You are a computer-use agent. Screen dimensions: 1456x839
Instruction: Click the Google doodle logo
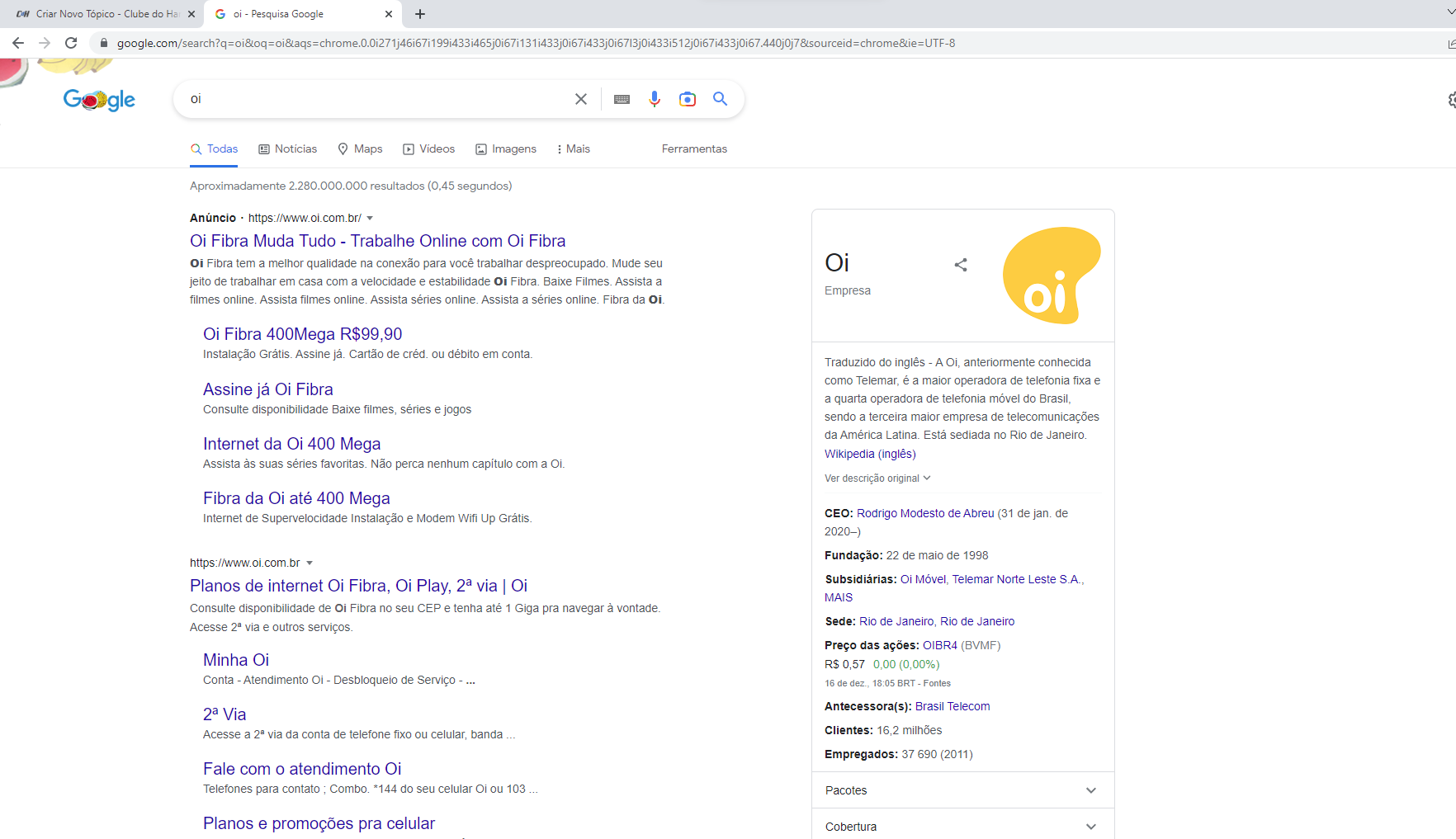(99, 100)
